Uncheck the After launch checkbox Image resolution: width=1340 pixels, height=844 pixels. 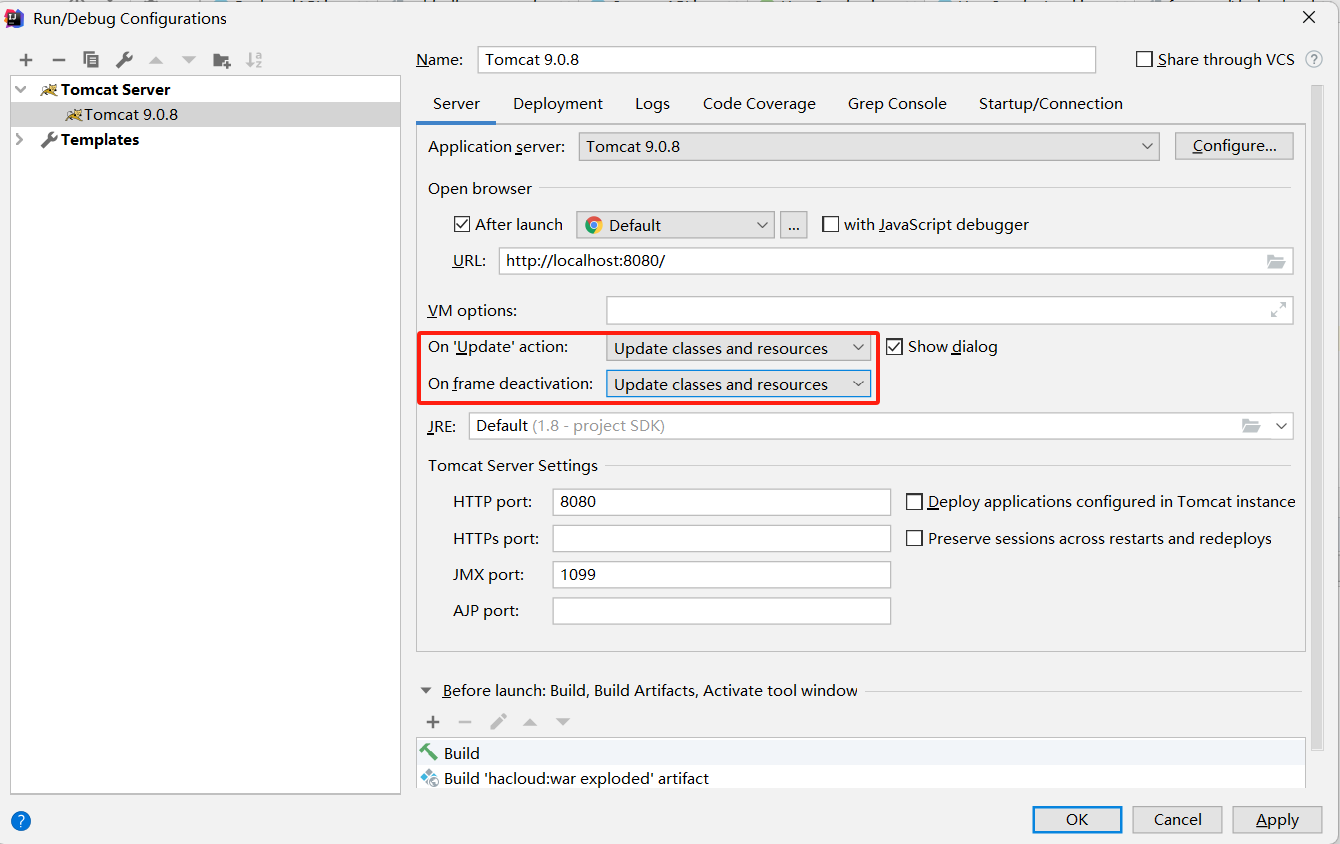[x=462, y=225]
